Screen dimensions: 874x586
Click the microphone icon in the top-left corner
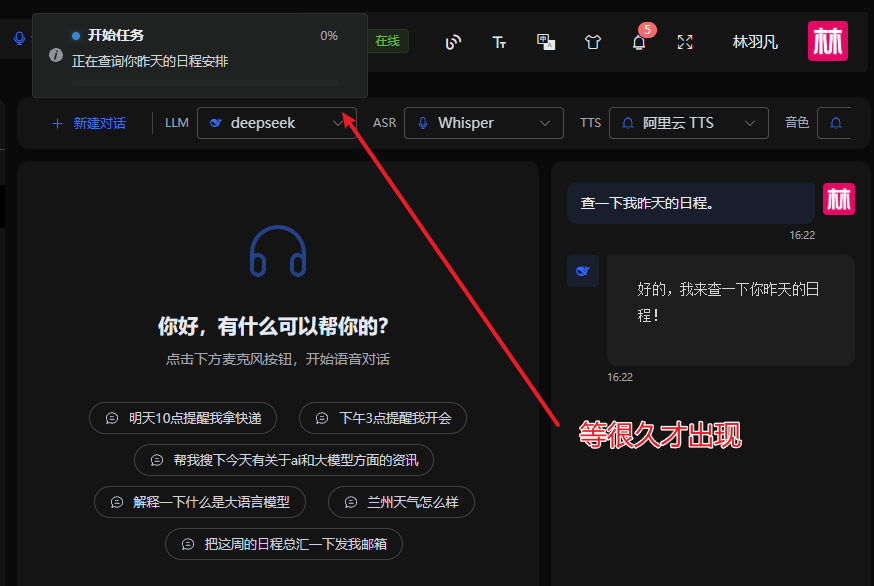tap(19, 38)
